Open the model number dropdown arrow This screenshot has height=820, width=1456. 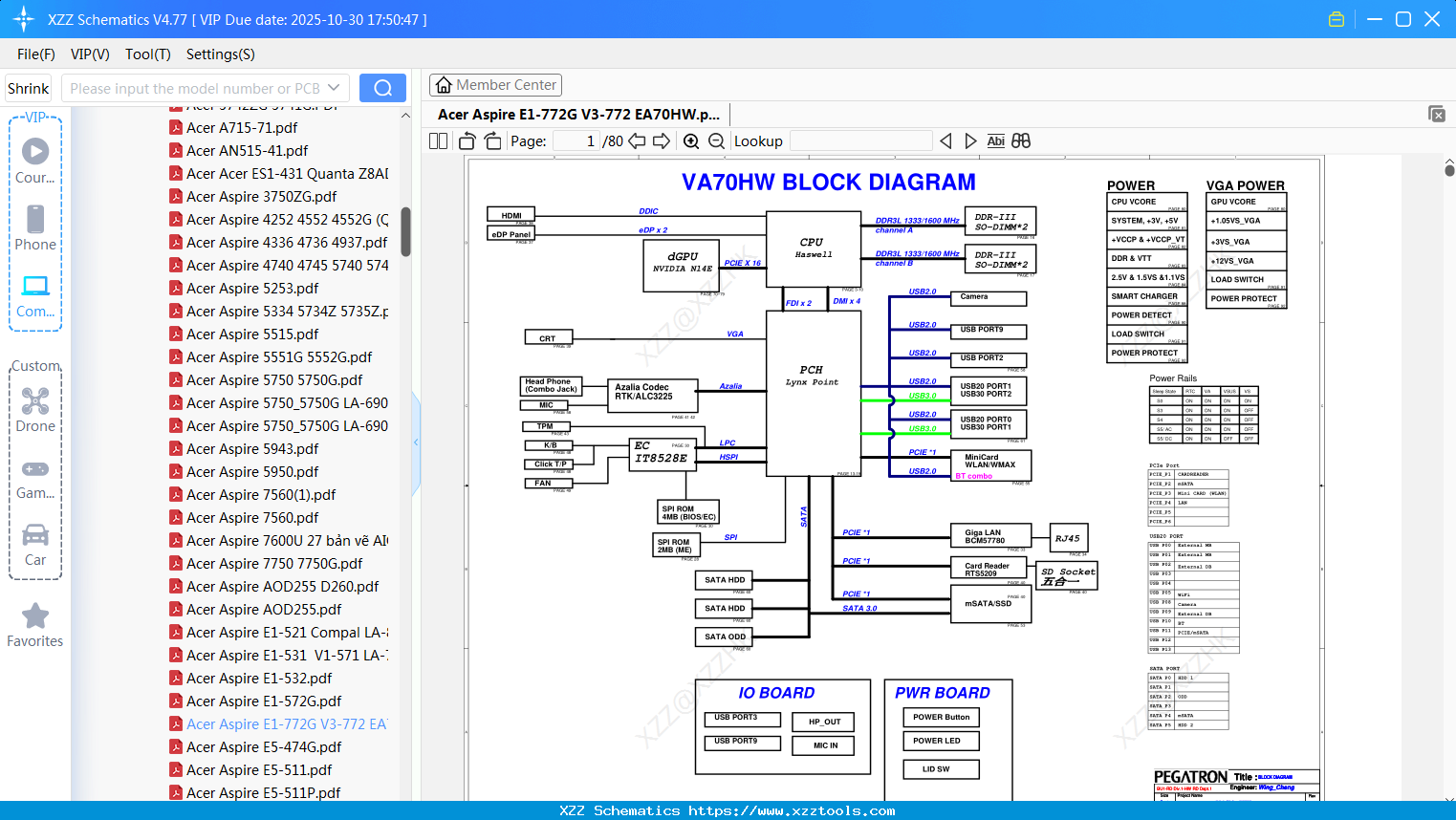coord(334,88)
